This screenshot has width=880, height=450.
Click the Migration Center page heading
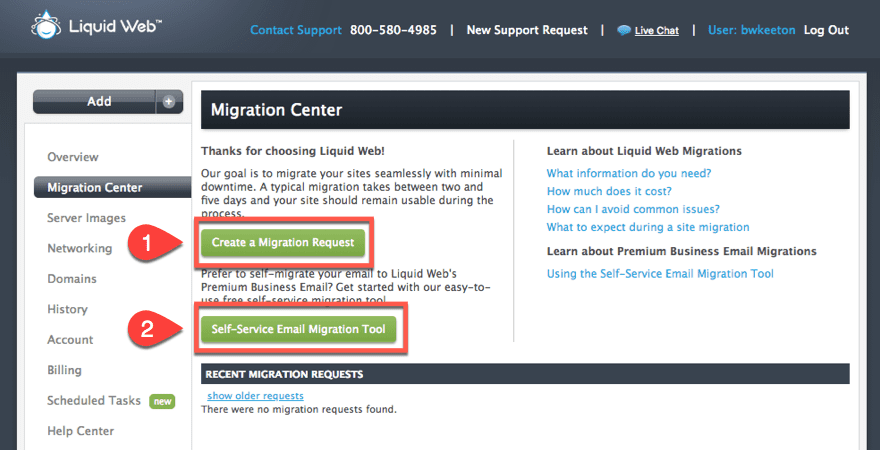[277, 110]
